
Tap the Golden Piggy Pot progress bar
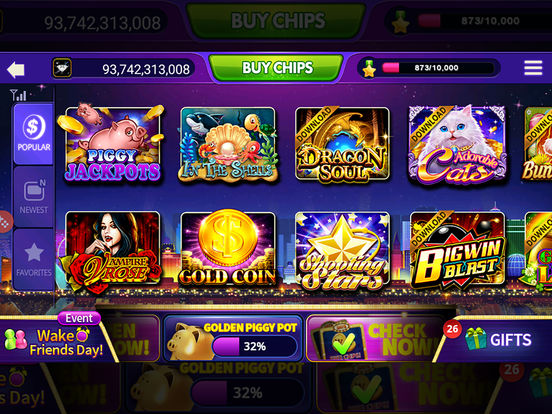point(255,346)
